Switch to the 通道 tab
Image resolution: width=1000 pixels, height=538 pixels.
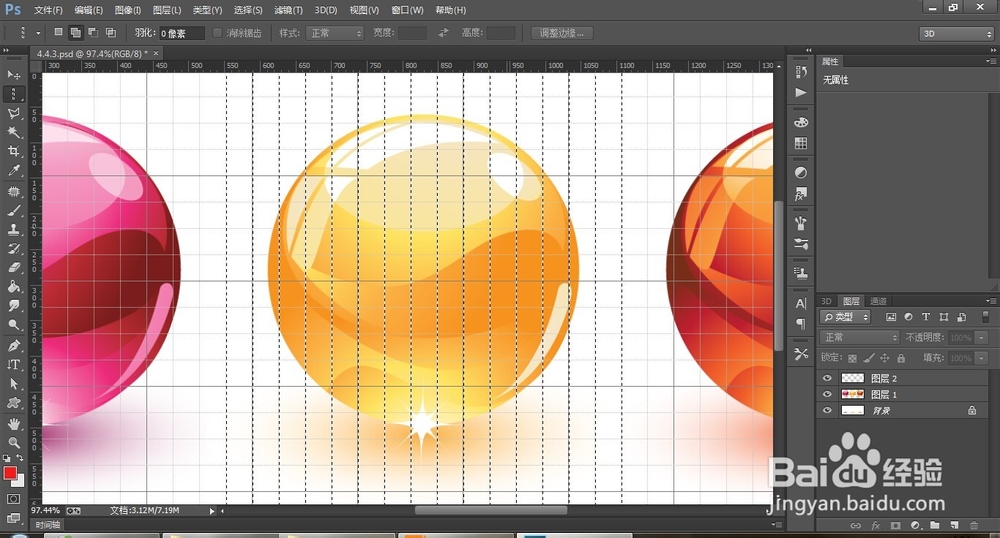click(x=878, y=302)
